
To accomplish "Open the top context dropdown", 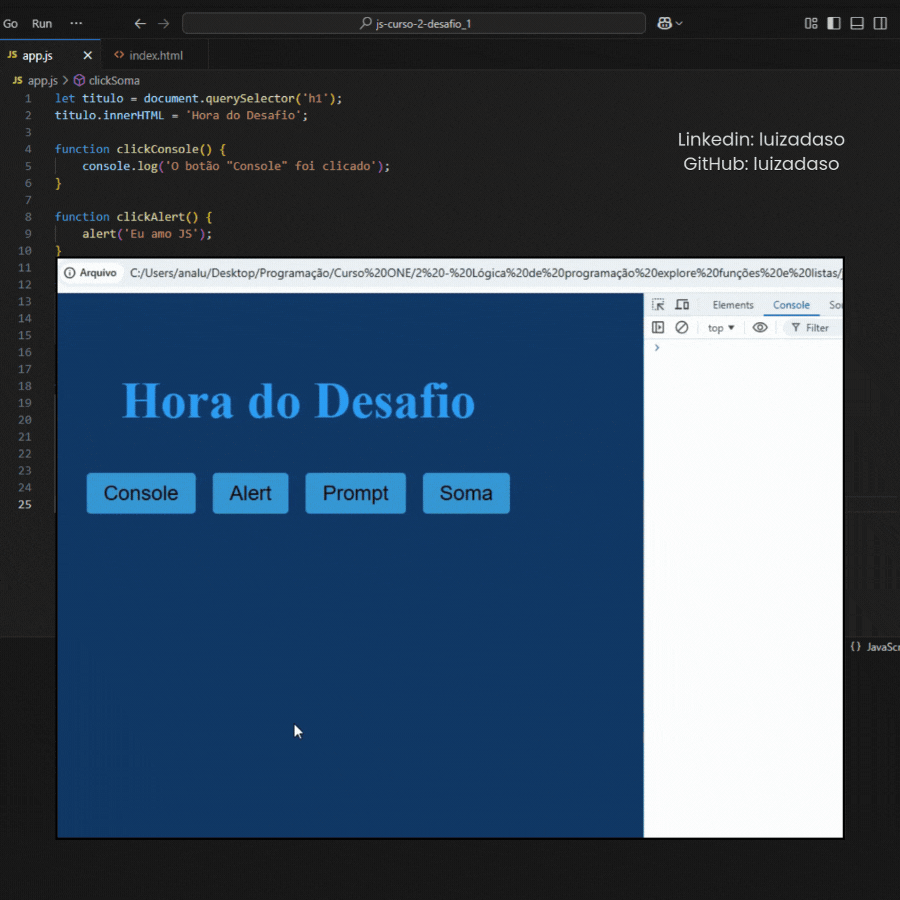I will click(x=721, y=328).
